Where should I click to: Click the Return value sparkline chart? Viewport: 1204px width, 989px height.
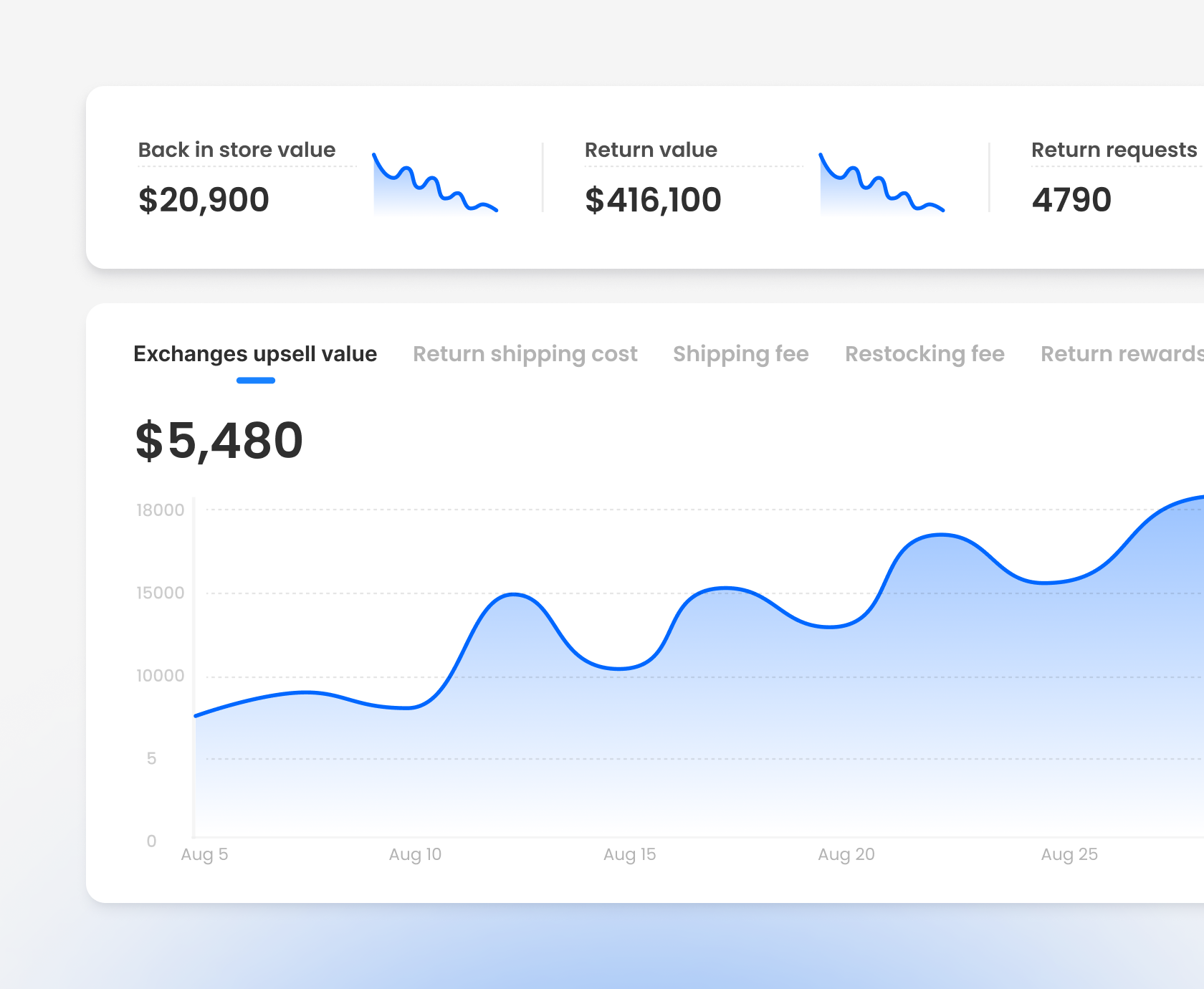(x=881, y=183)
